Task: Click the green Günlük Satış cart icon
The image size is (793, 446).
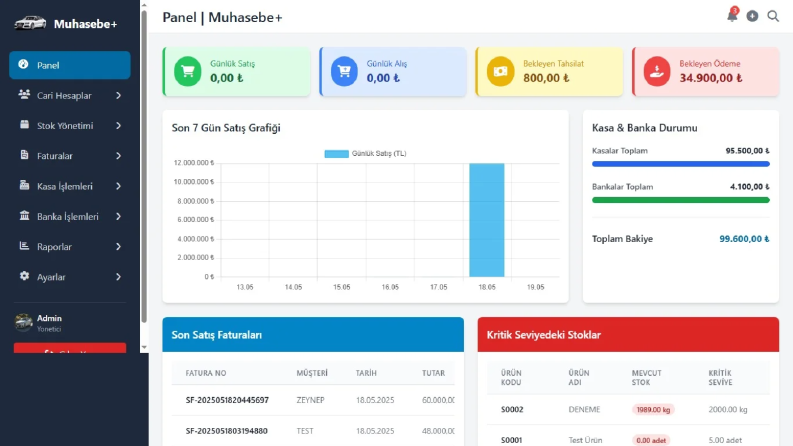Action: pos(188,72)
